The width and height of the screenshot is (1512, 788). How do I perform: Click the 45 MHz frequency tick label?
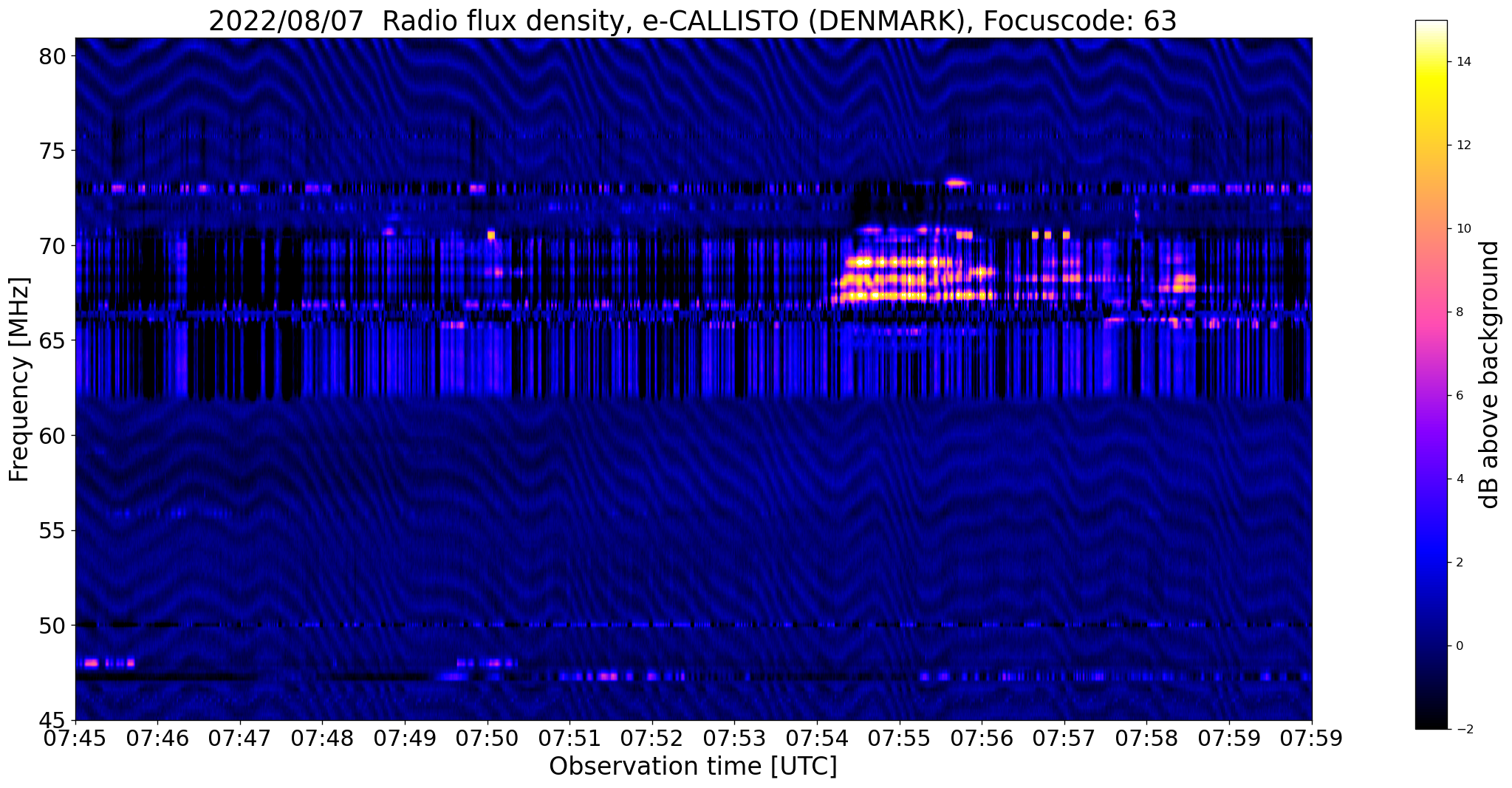click(x=53, y=721)
